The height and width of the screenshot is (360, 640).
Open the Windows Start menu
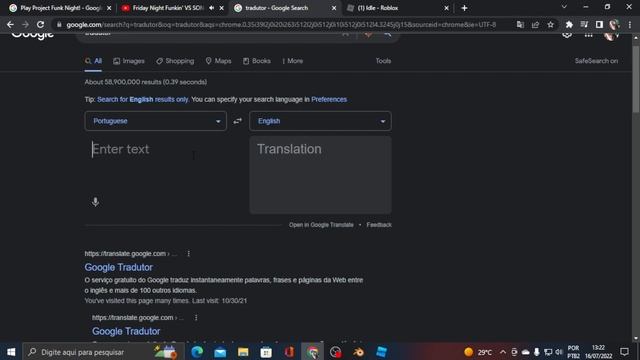pyautogui.click(x=11, y=352)
